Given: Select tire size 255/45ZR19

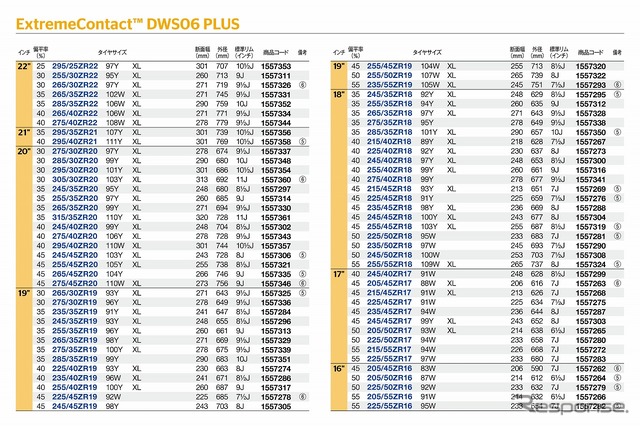Looking at the screenshot, I should (x=390, y=66).
